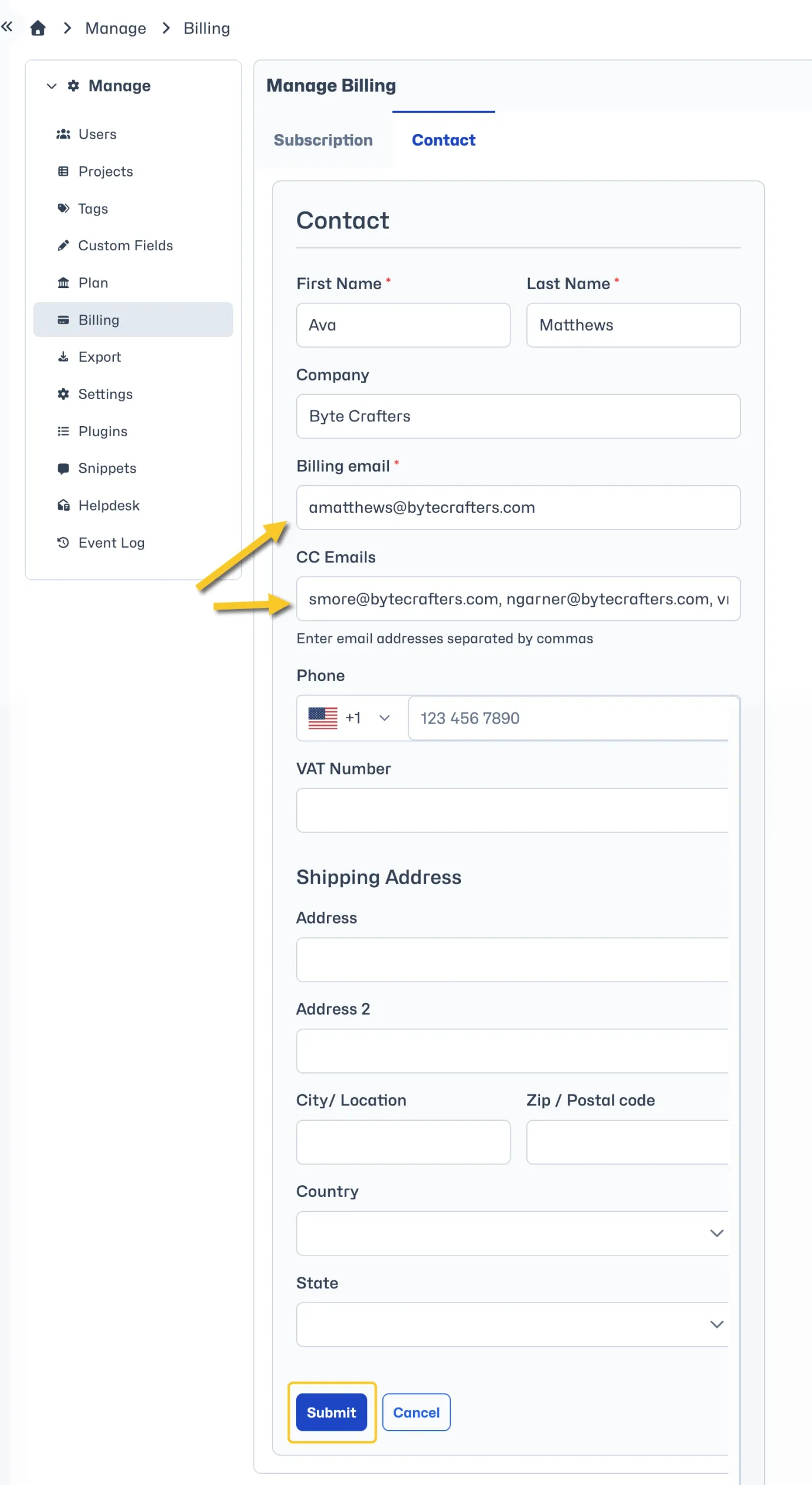Screen dimensions: 812x1485
Task: Click the Users people icon
Action: [63, 134]
